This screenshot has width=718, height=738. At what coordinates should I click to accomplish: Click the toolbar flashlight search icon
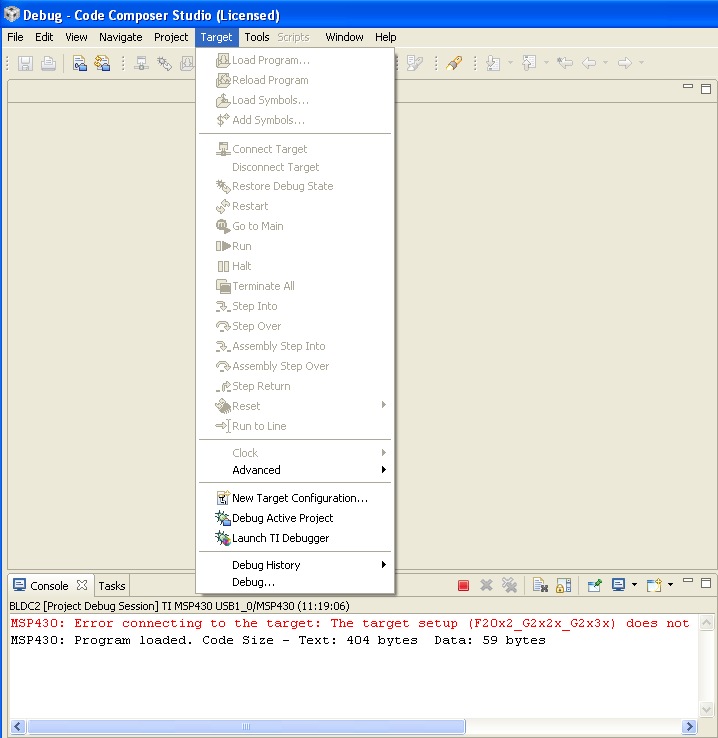coord(454,63)
